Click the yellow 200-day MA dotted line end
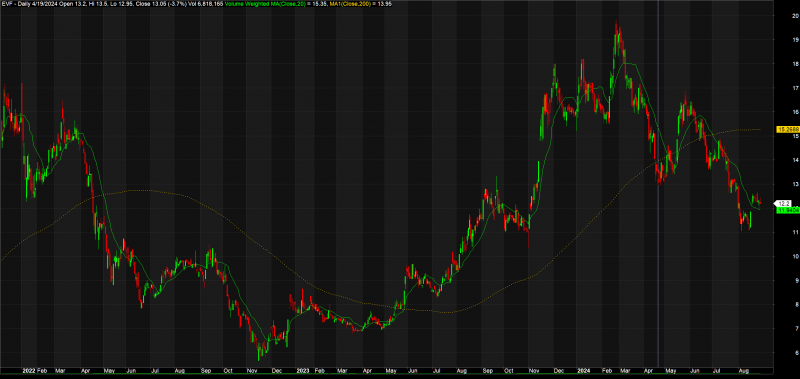The image size is (800, 379). tap(759, 129)
